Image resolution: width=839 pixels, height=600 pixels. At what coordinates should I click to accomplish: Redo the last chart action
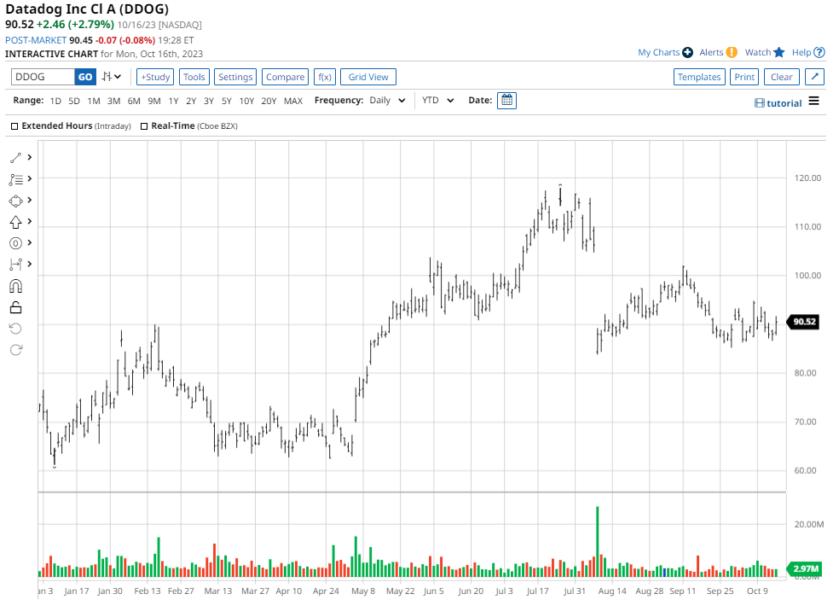tap(16, 350)
